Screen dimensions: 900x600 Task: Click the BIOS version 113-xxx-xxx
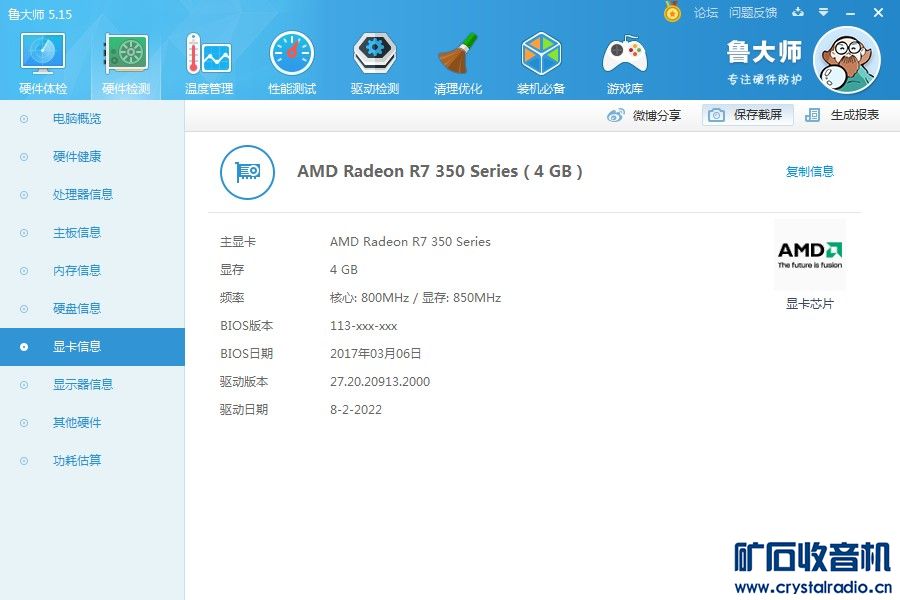click(x=363, y=326)
